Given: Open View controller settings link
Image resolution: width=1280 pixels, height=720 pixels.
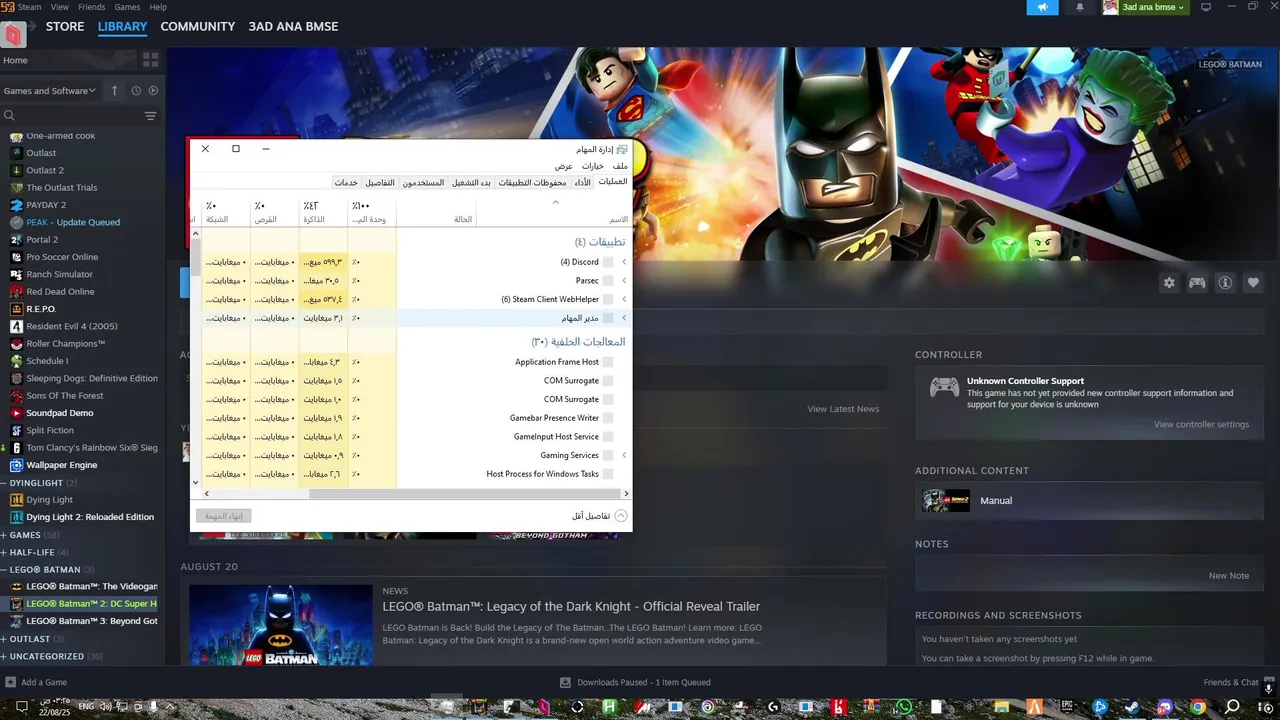Looking at the screenshot, I should tap(1201, 424).
